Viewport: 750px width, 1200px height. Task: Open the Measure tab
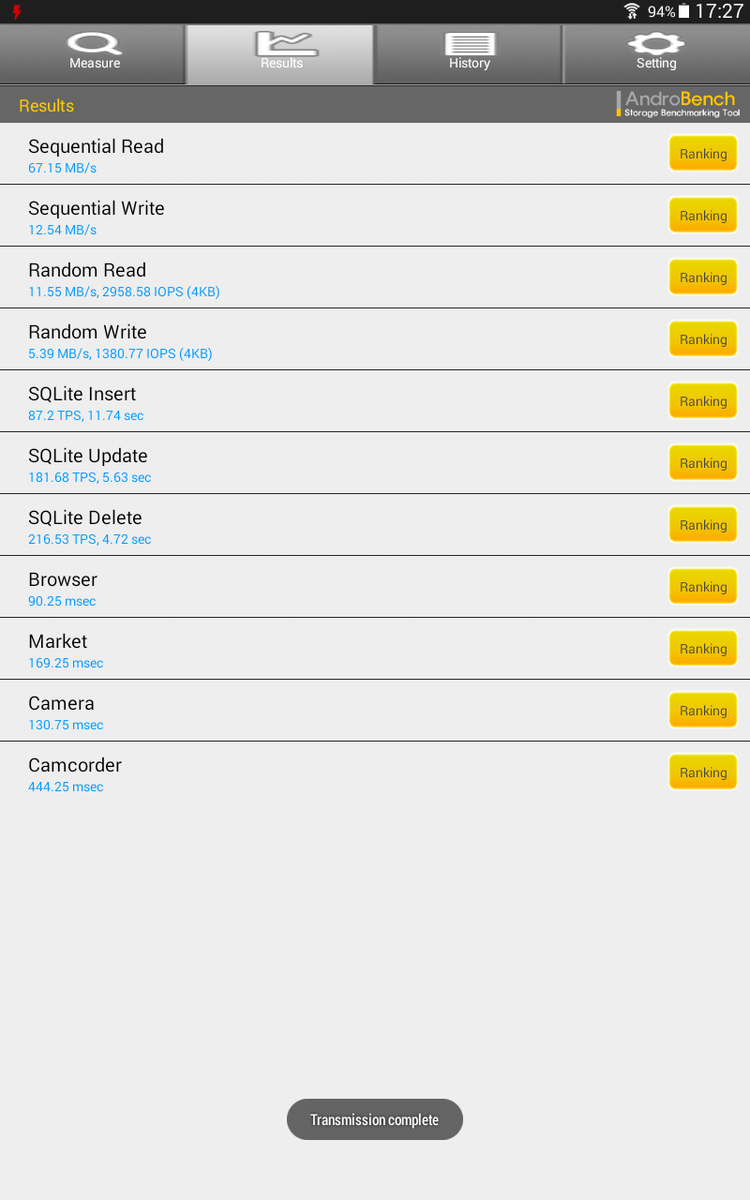pyautogui.click(x=94, y=54)
